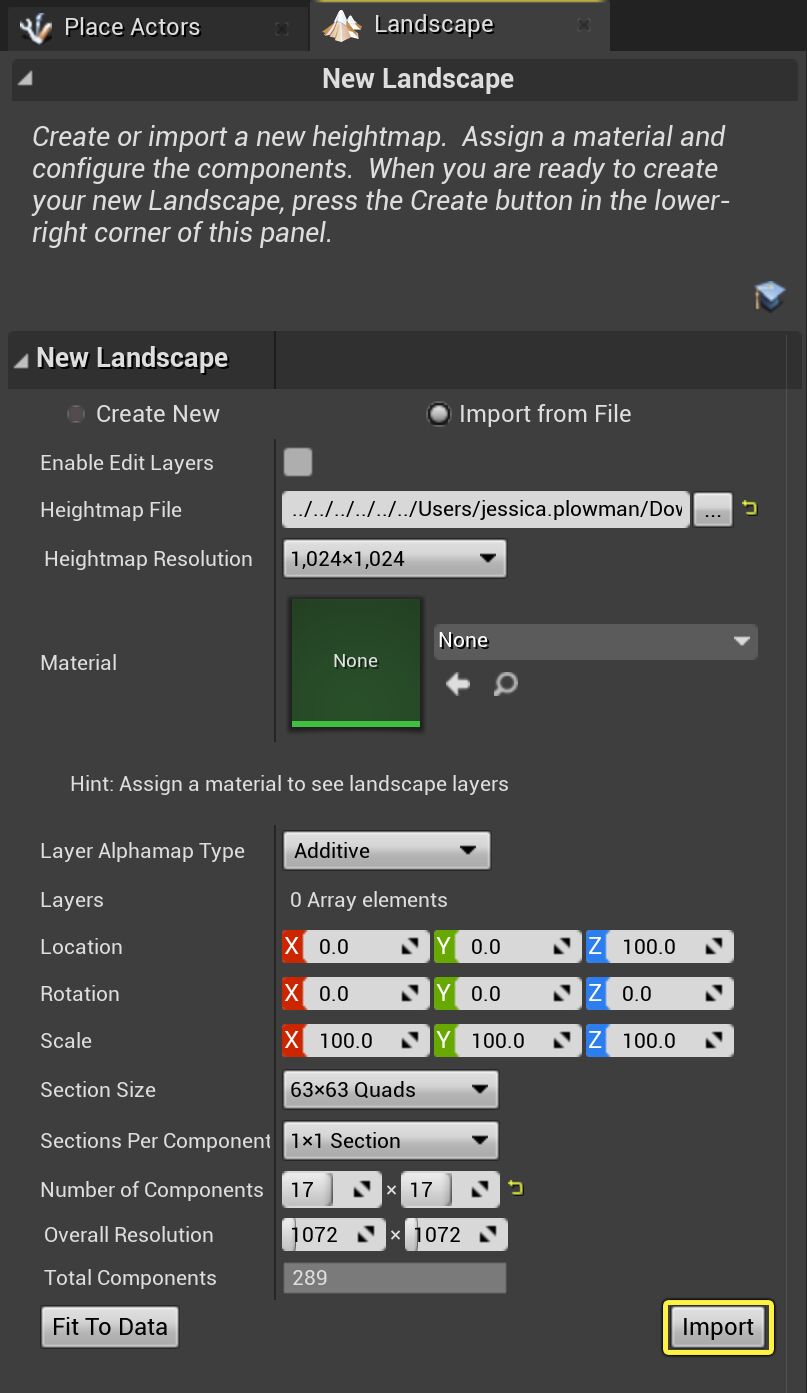Click the Fit To Data button
Viewport: 807px width, 1393px height.
pos(109,1326)
